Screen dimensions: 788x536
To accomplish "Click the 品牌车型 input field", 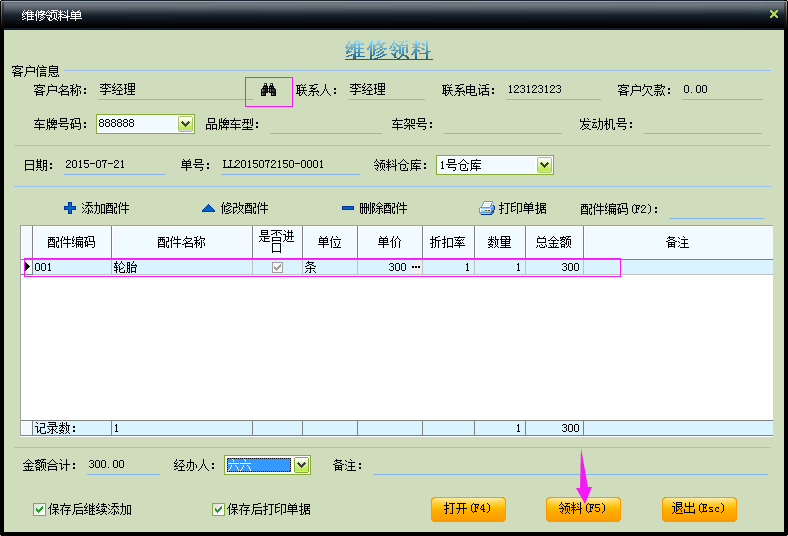I will pos(326,124).
